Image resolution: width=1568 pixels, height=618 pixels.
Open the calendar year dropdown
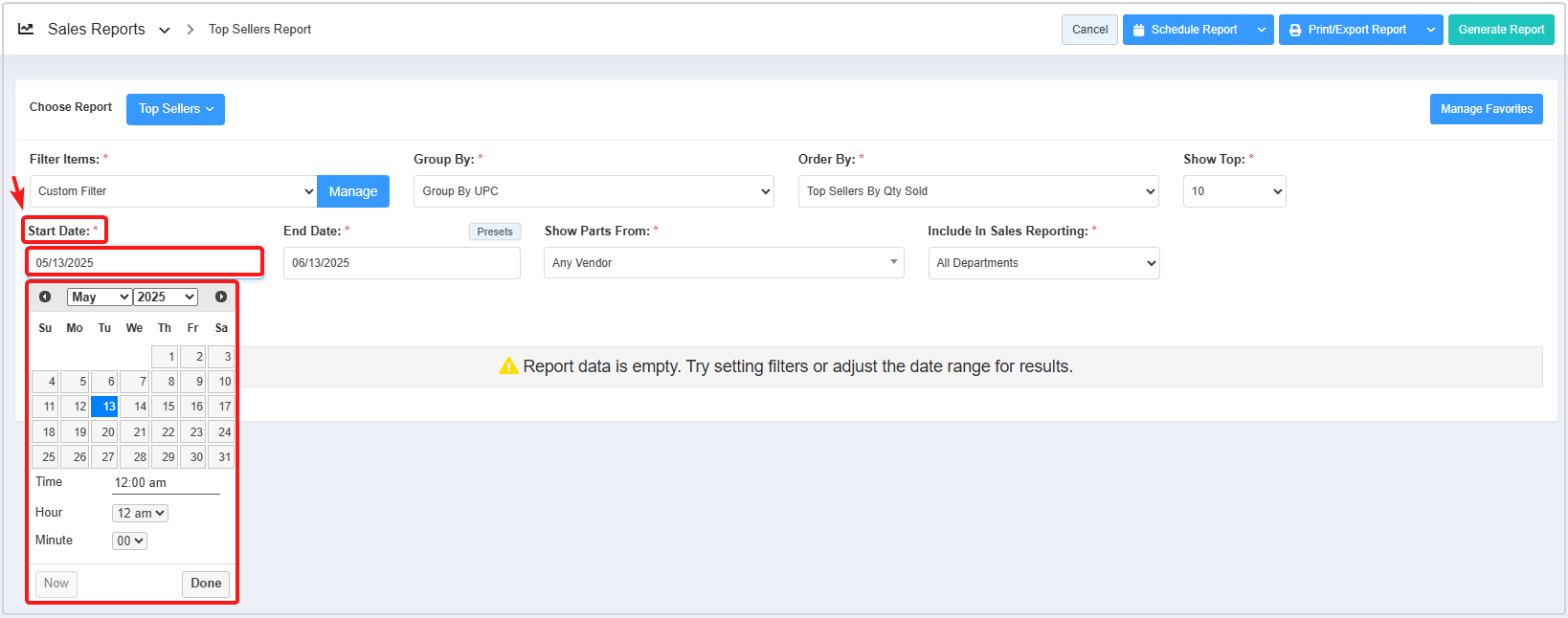(166, 298)
